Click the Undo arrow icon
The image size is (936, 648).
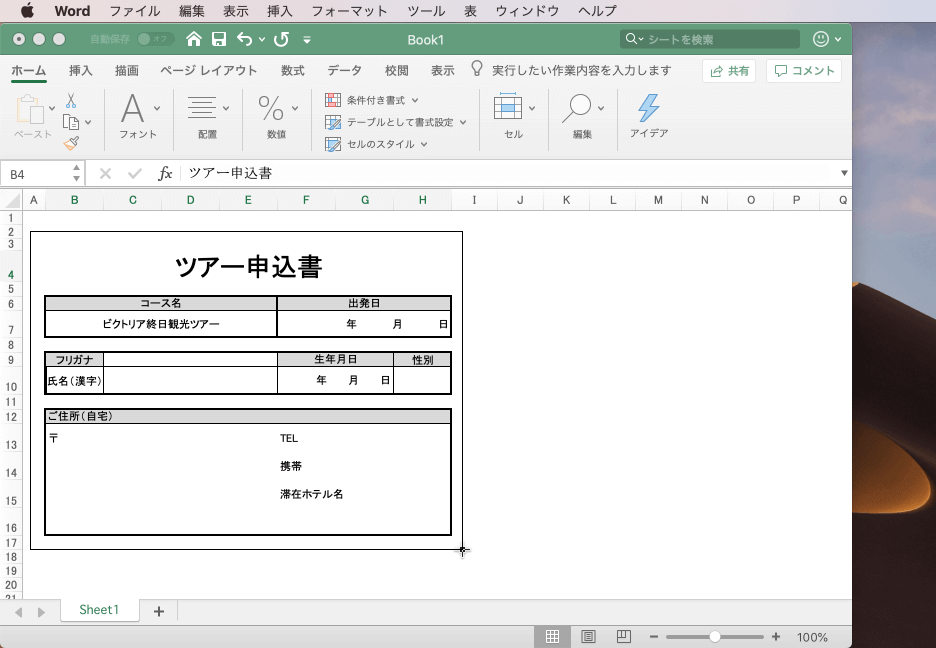tap(244, 39)
